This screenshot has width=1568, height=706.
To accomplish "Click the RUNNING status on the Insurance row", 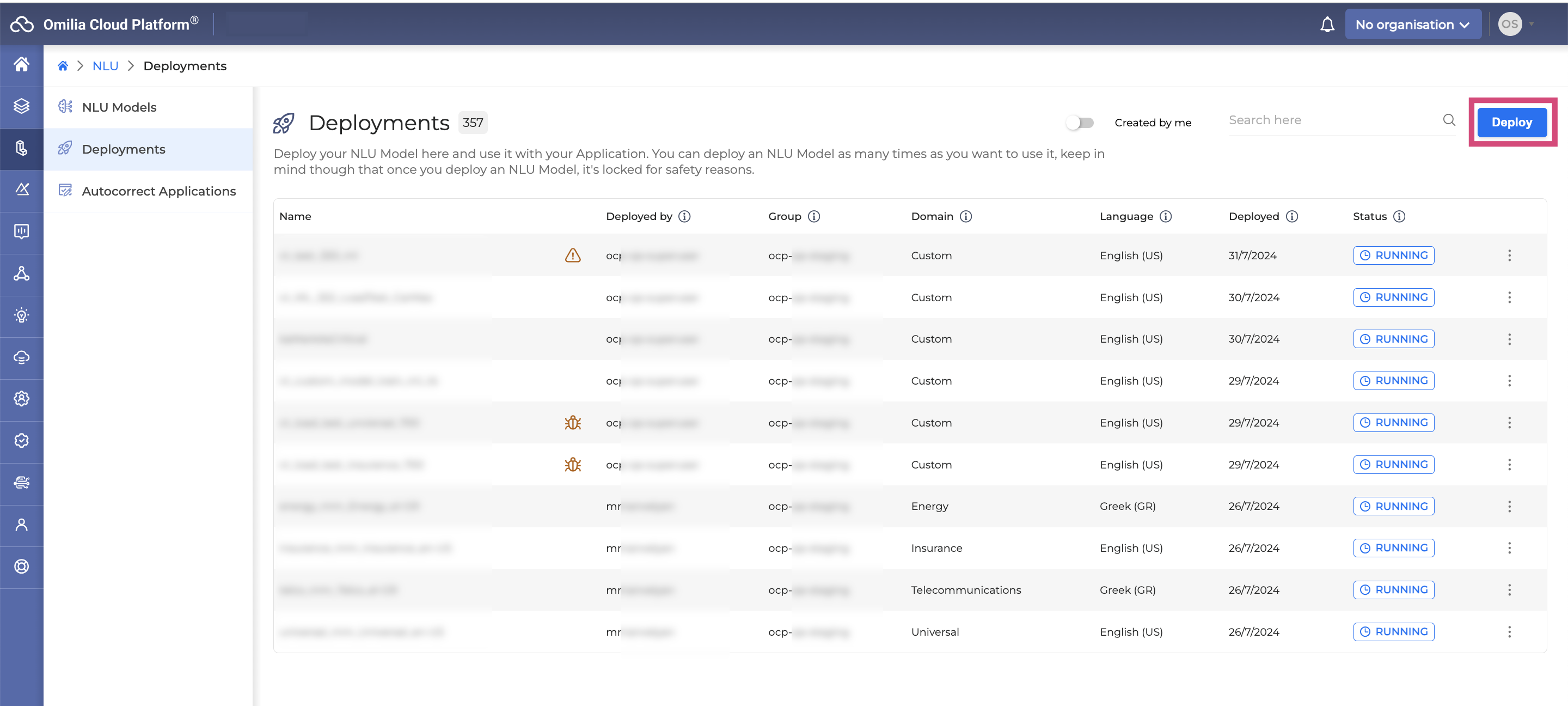I will tap(1393, 548).
